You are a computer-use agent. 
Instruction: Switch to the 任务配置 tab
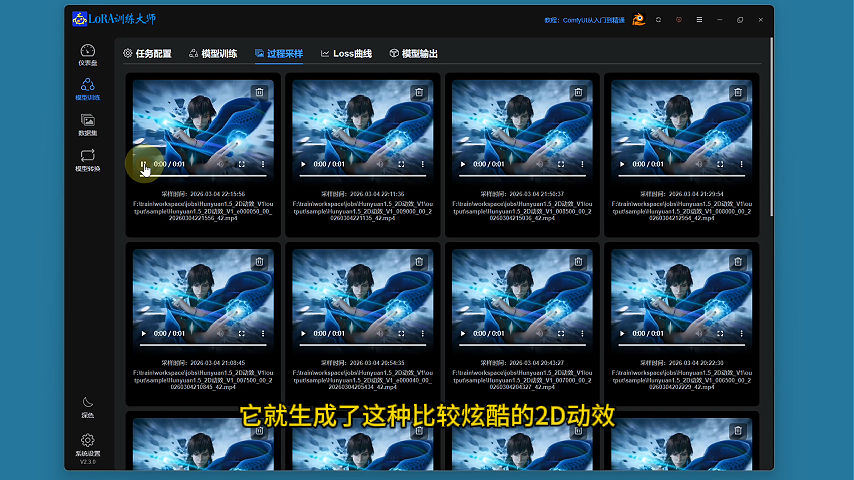pyautogui.click(x=147, y=53)
